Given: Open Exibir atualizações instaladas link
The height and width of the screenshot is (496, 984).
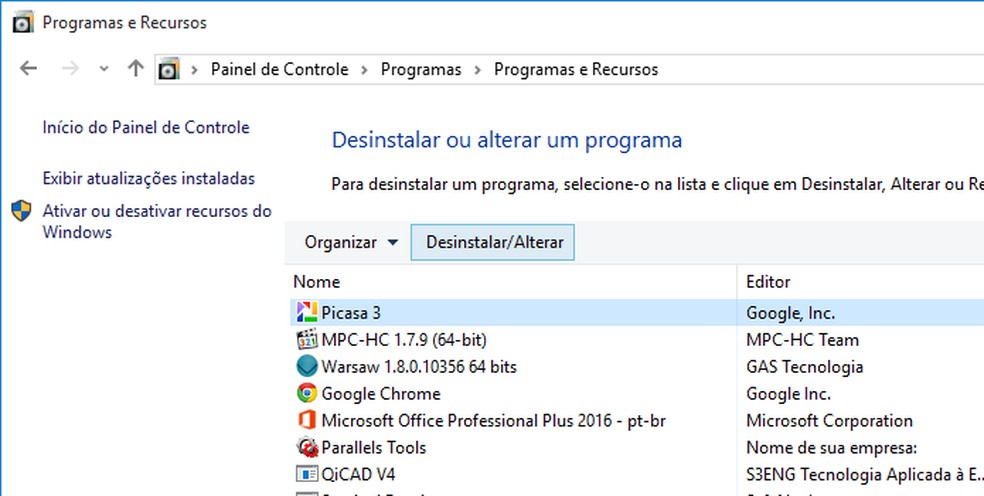Looking at the screenshot, I should pos(149,178).
